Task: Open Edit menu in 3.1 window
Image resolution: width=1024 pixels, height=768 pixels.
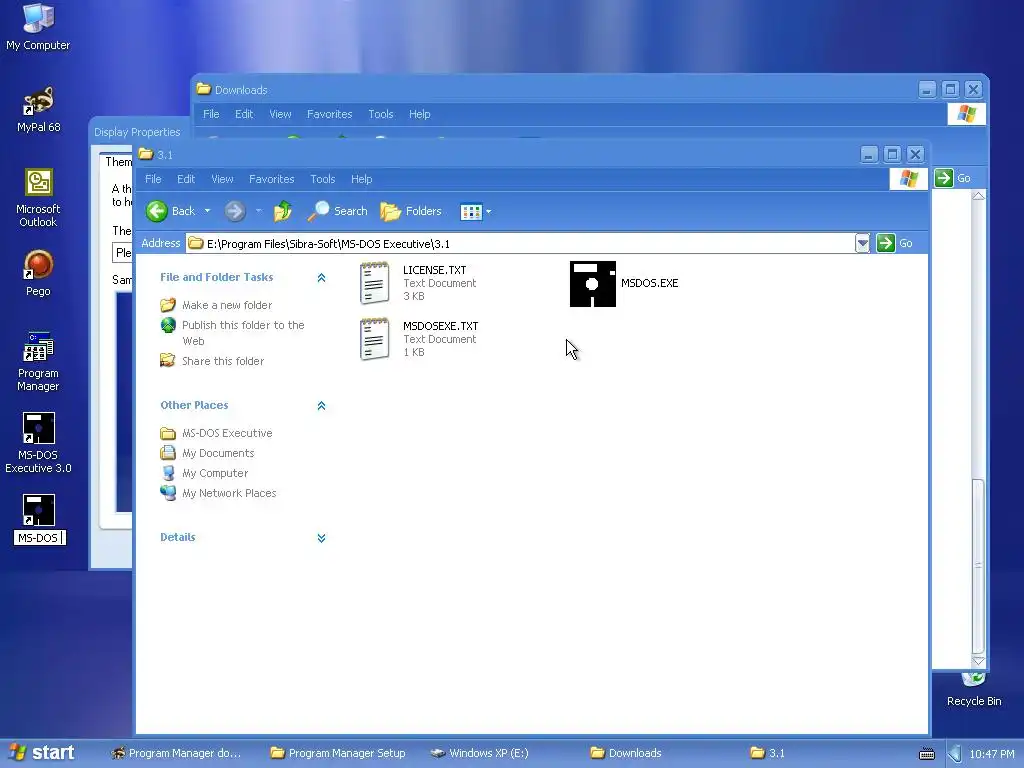Action: click(x=185, y=179)
